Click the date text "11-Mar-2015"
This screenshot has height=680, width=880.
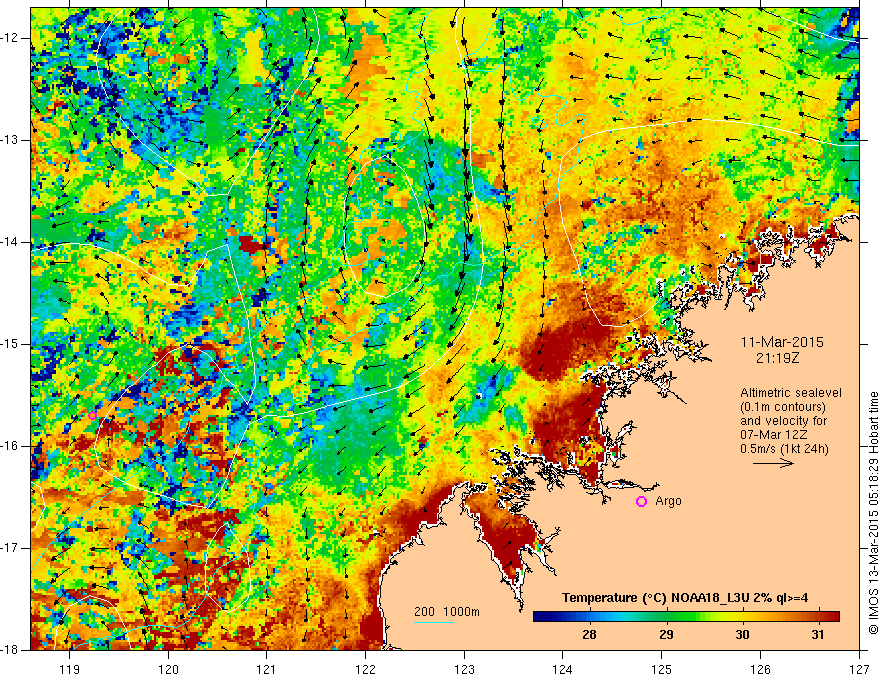[782, 342]
